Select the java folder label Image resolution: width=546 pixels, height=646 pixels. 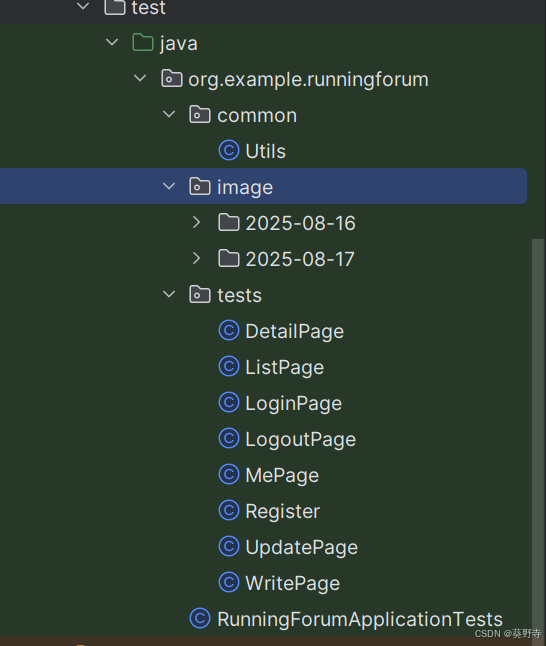click(x=178, y=44)
